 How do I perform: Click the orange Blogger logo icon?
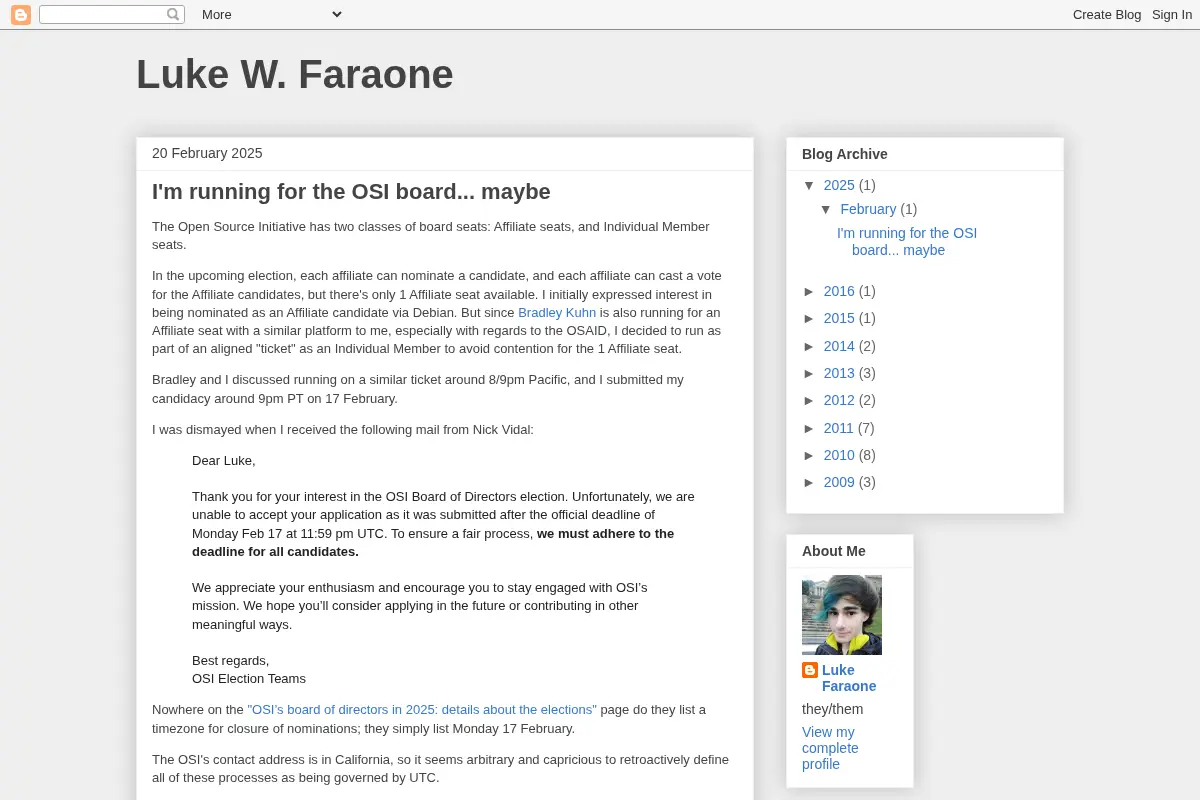pos(21,15)
